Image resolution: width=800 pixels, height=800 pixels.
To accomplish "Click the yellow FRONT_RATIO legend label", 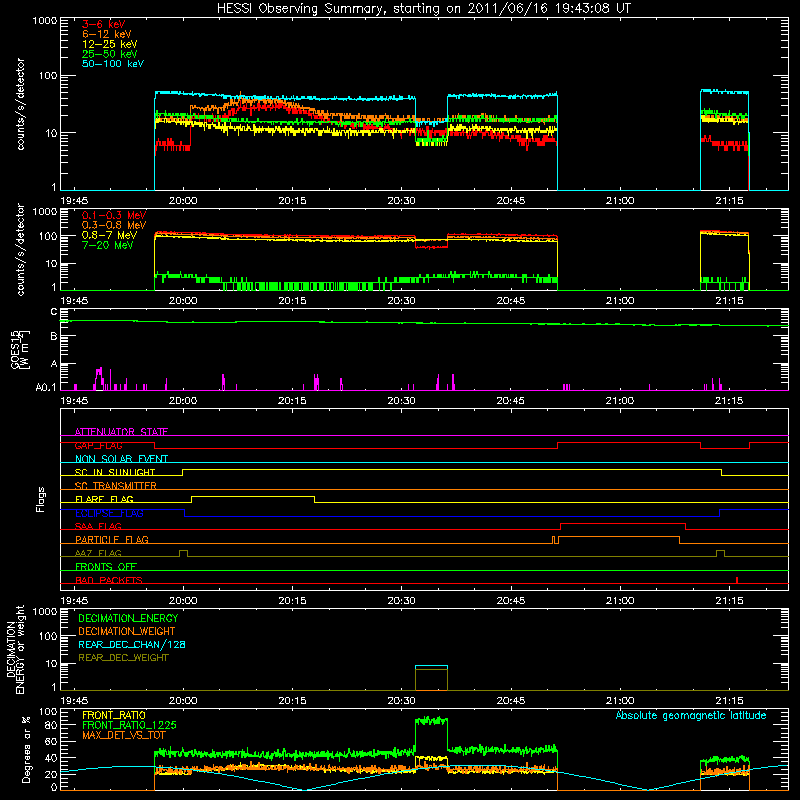I will tap(114, 715).
